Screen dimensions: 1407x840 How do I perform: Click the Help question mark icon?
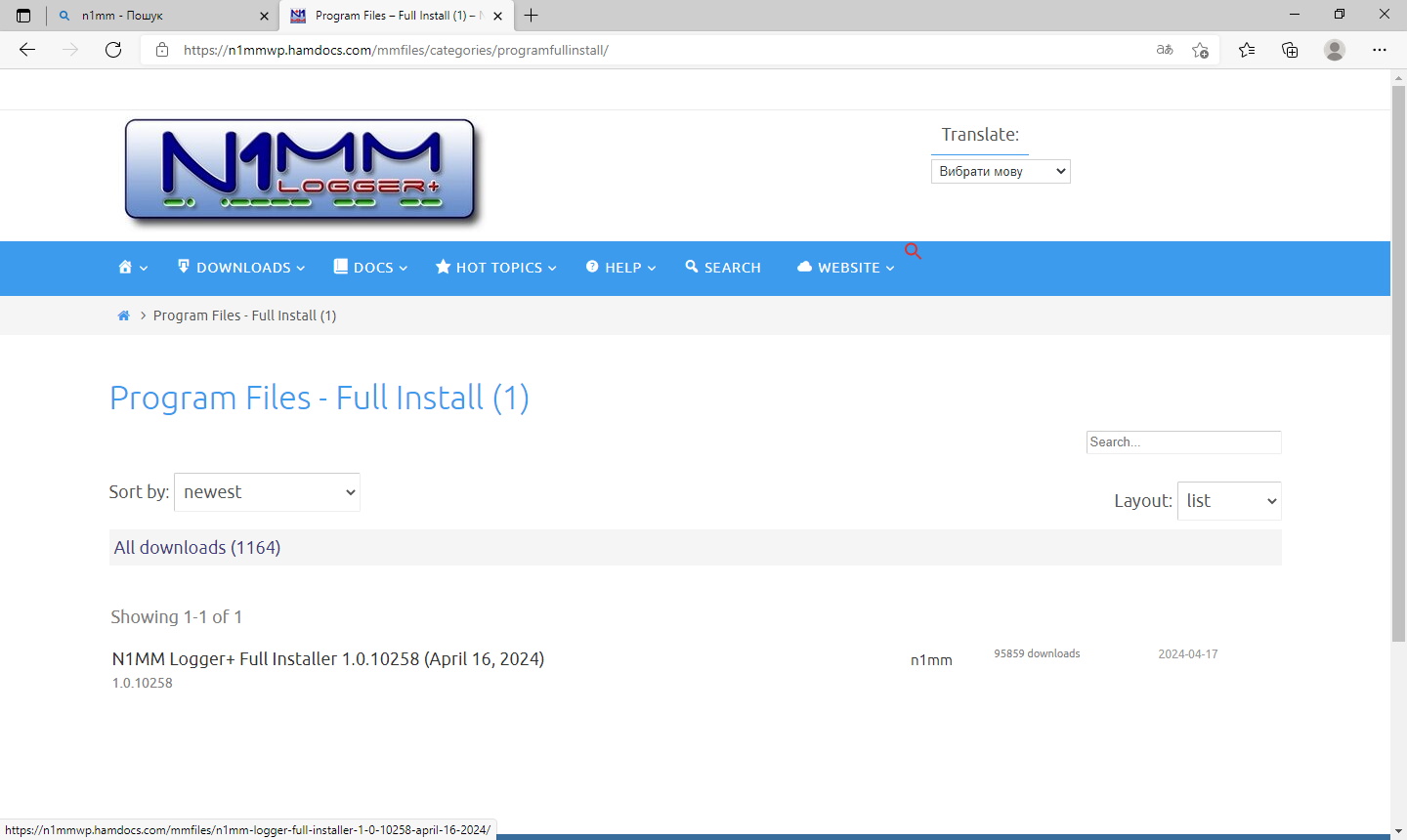[592, 267]
